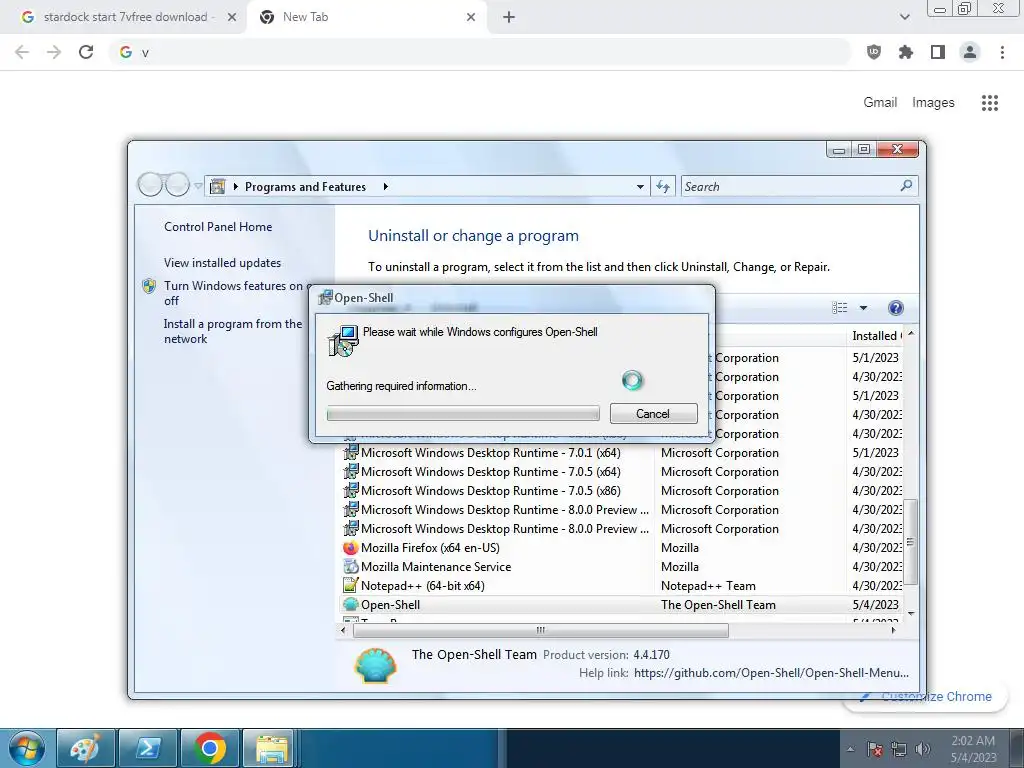The width and height of the screenshot is (1024, 768).
Task: Open the view options dropdown arrow
Action: [x=863, y=308]
